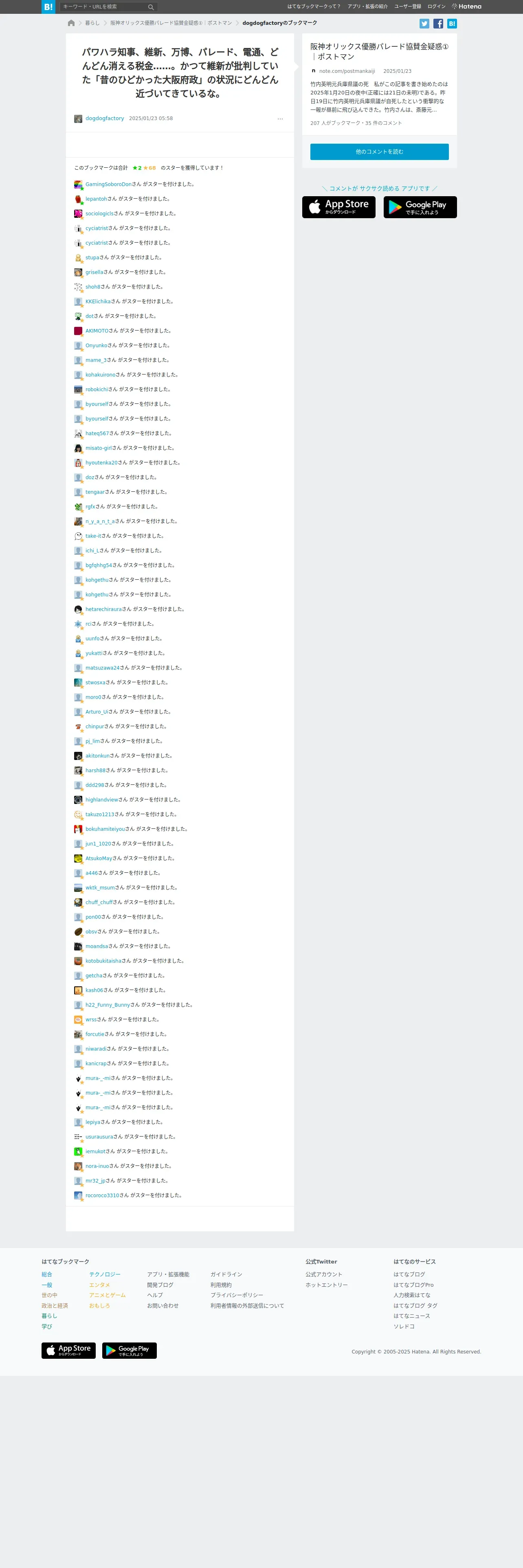The image size is (523, 1568).
Task: Share on Twitter via bird icon
Action: [x=424, y=24]
